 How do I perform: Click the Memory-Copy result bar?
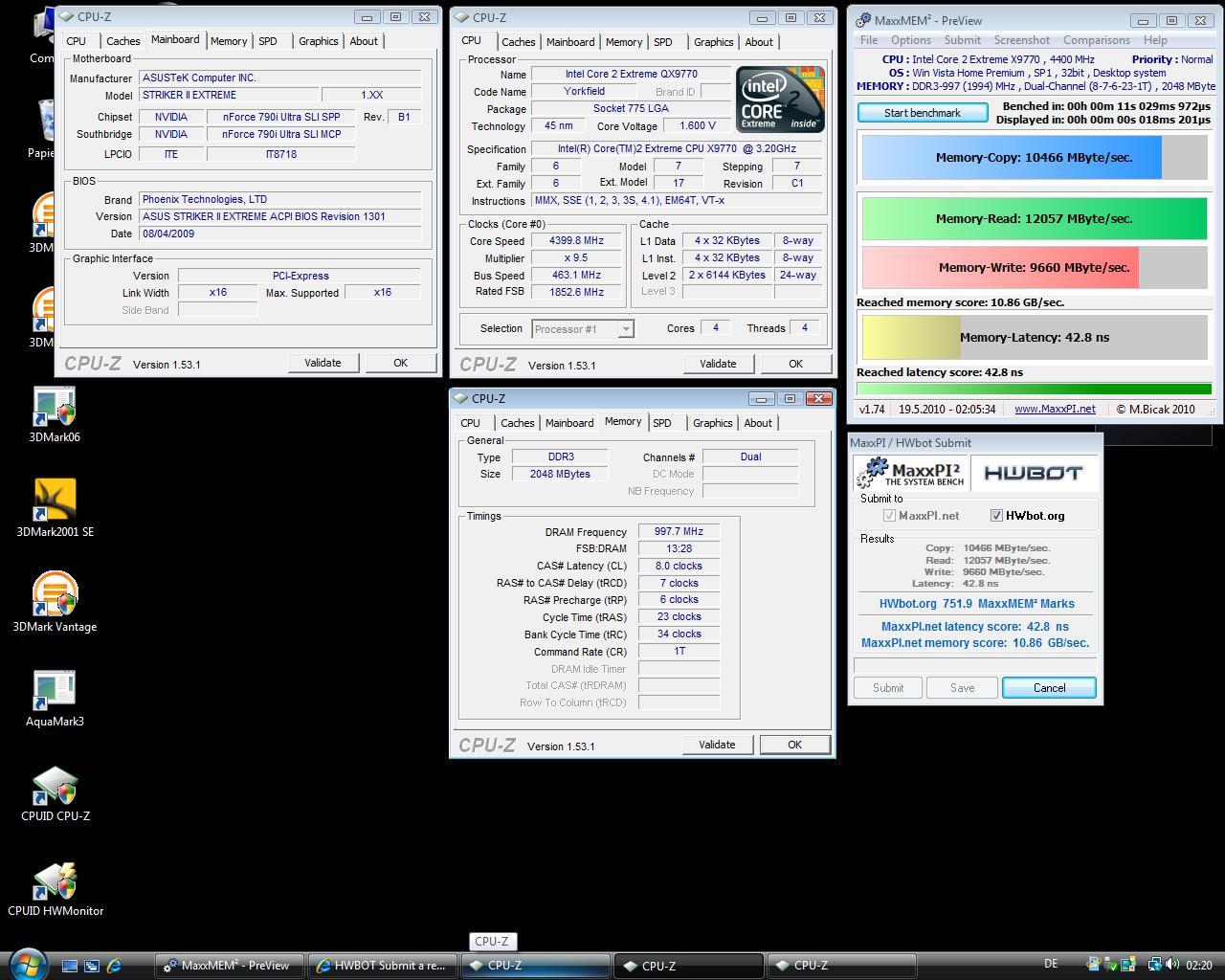pyautogui.click(x=1034, y=158)
